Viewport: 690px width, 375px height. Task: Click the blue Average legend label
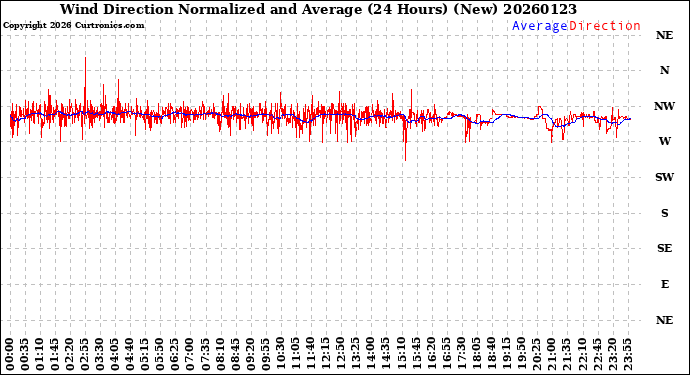(x=540, y=26)
